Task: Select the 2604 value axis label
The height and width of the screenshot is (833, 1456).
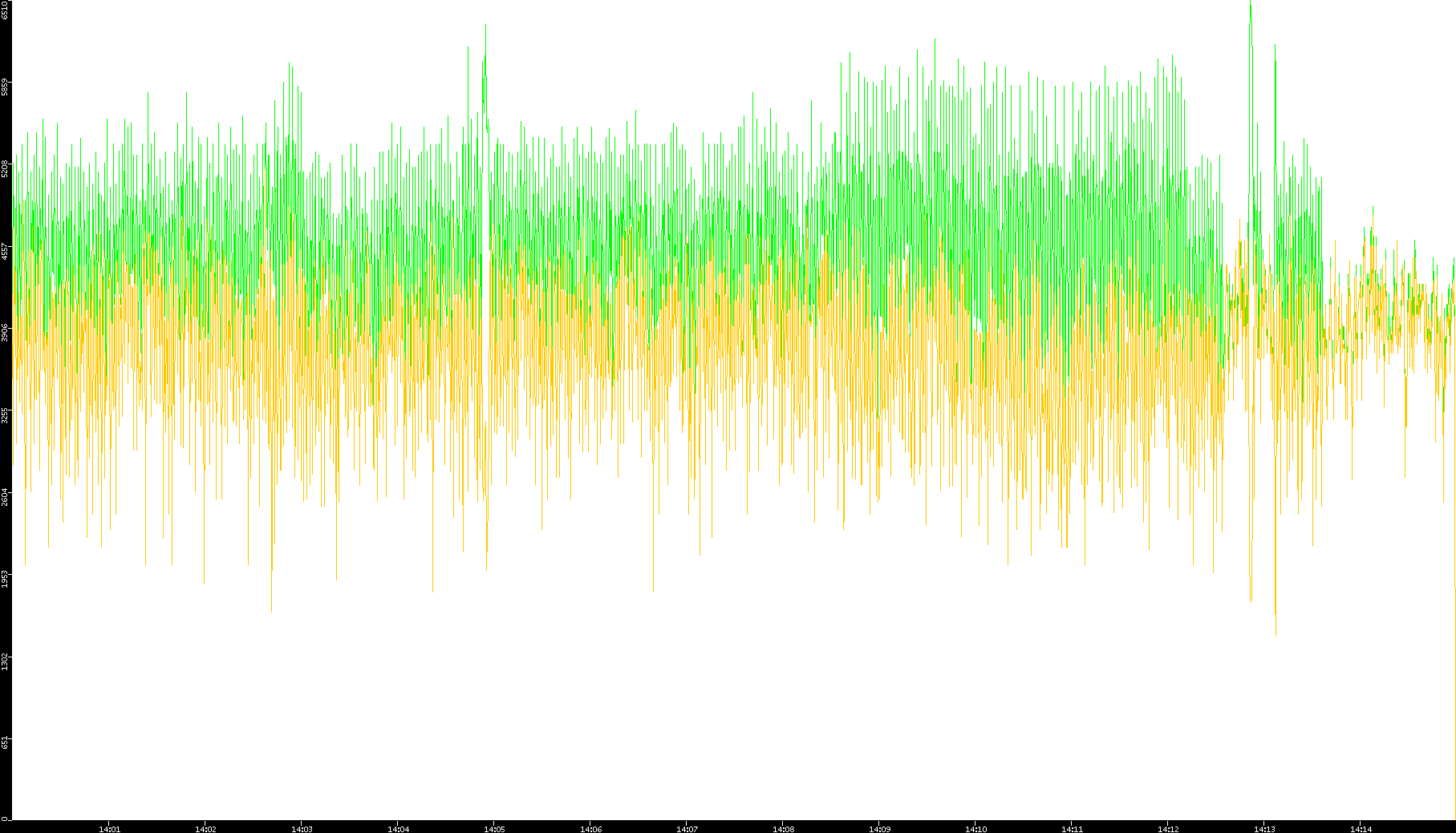Action: (x=6, y=497)
